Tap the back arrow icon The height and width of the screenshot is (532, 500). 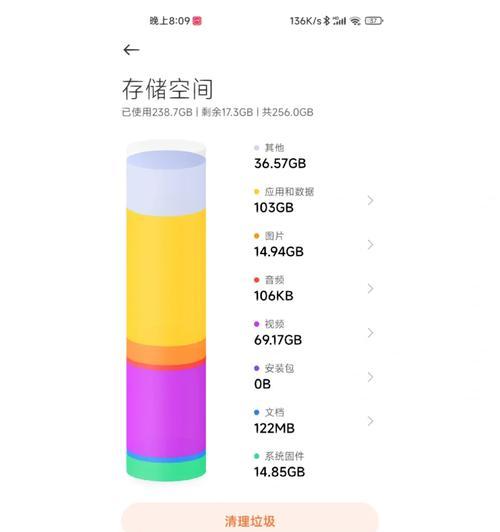point(131,50)
